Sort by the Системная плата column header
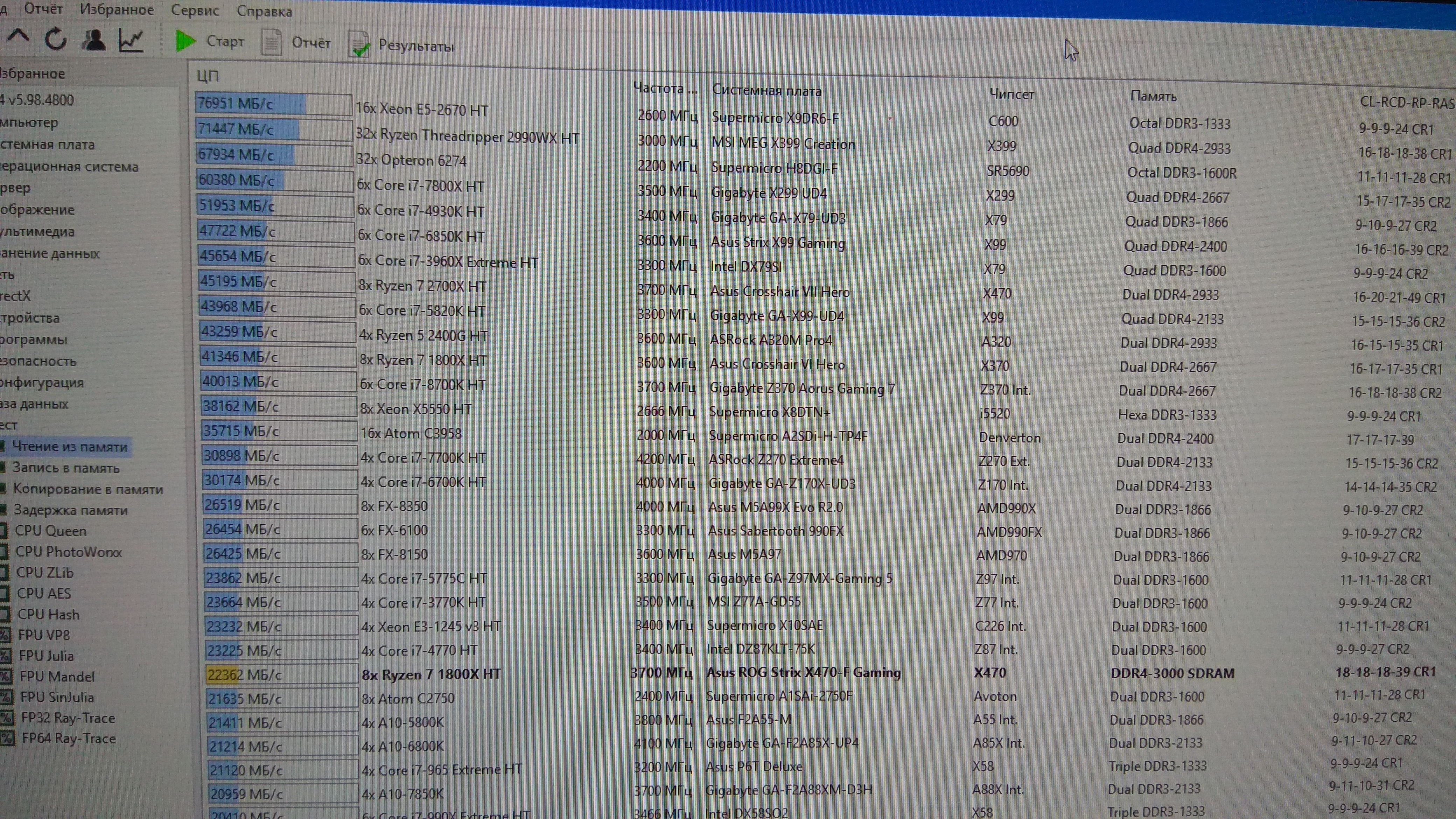1456x819 pixels. pyautogui.click(x=766, y=90)
